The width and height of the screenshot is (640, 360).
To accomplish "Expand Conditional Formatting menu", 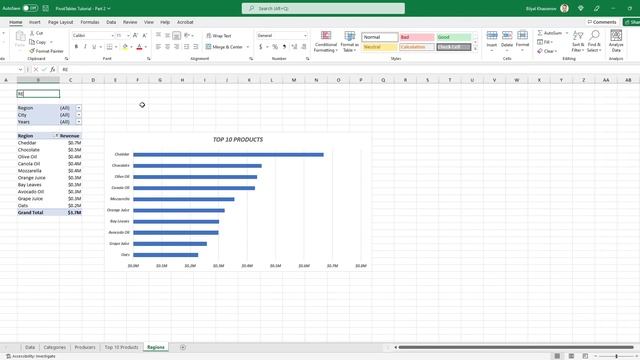I will coord(326,41).
